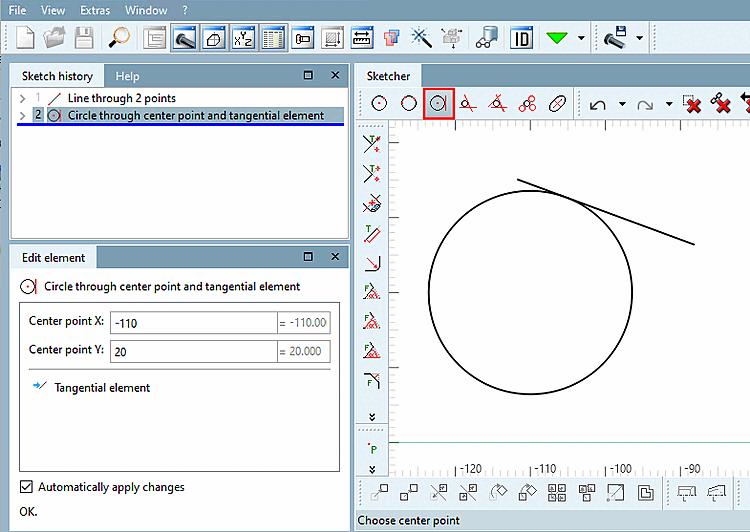Viewport: 750px width, 532px height.
Task: Open the Extras menu
Action: tap(95, 10)
